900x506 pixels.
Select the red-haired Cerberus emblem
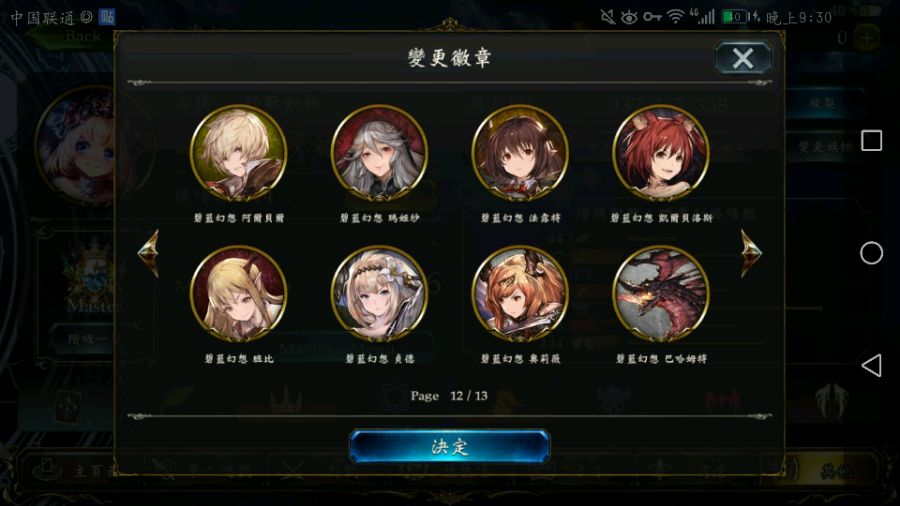(661, 153)
